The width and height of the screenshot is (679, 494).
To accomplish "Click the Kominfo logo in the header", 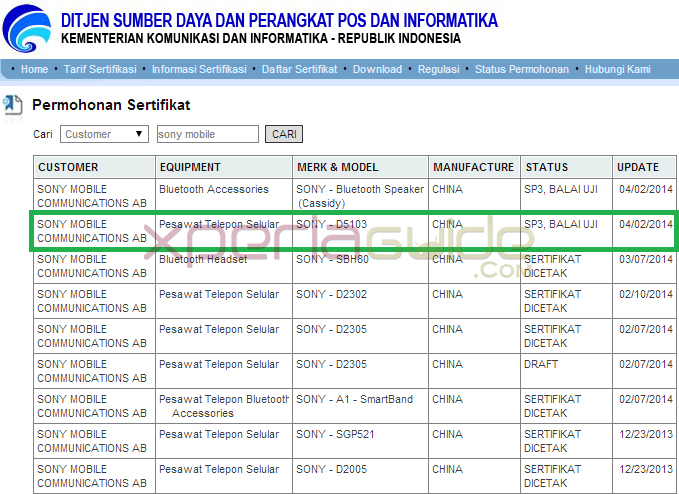I will point(26,28).
